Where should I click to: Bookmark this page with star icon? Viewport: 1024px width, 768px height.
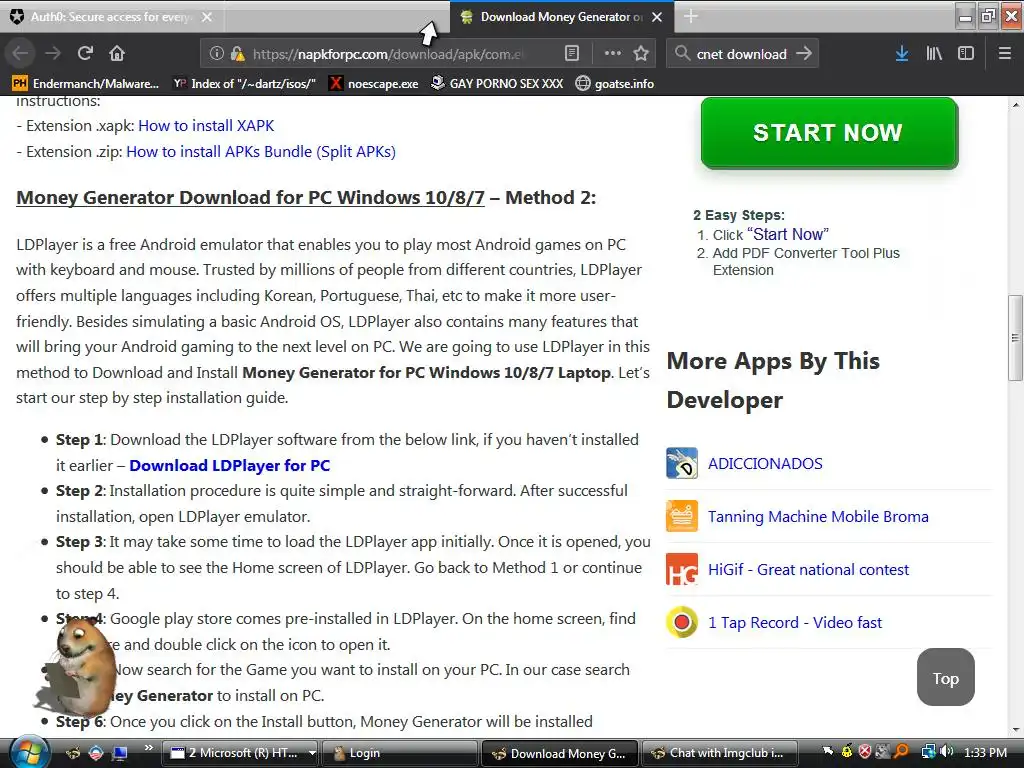(x=641, y=54)
